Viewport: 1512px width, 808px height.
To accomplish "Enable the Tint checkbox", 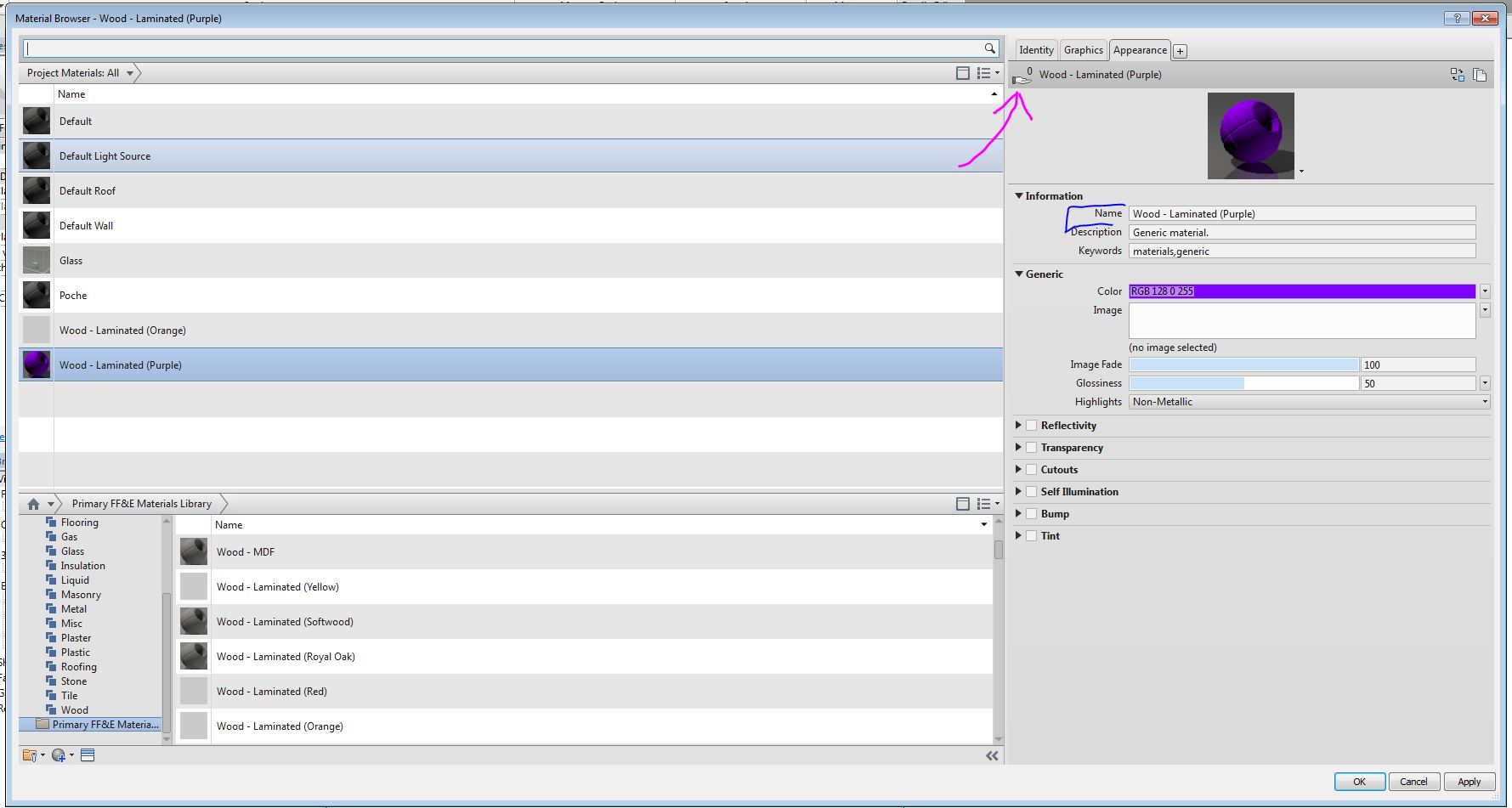I will click(1031, 536).
